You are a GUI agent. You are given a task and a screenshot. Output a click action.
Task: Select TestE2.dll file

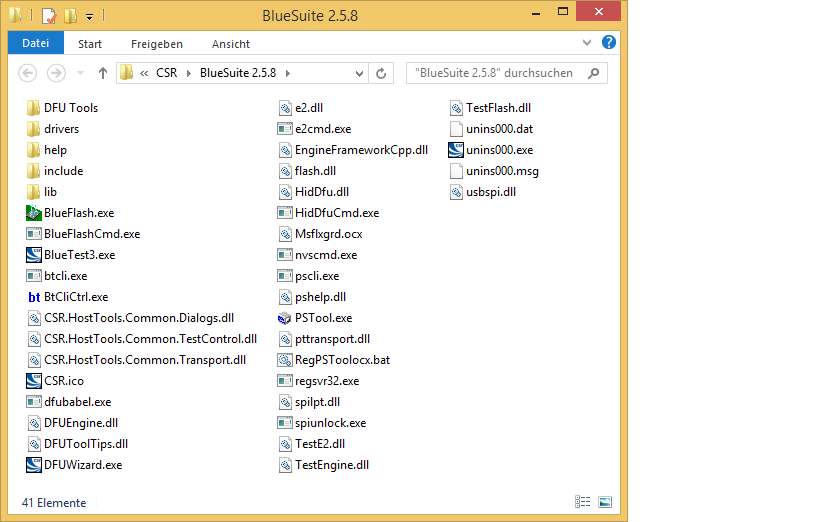(x=311, y=444)
